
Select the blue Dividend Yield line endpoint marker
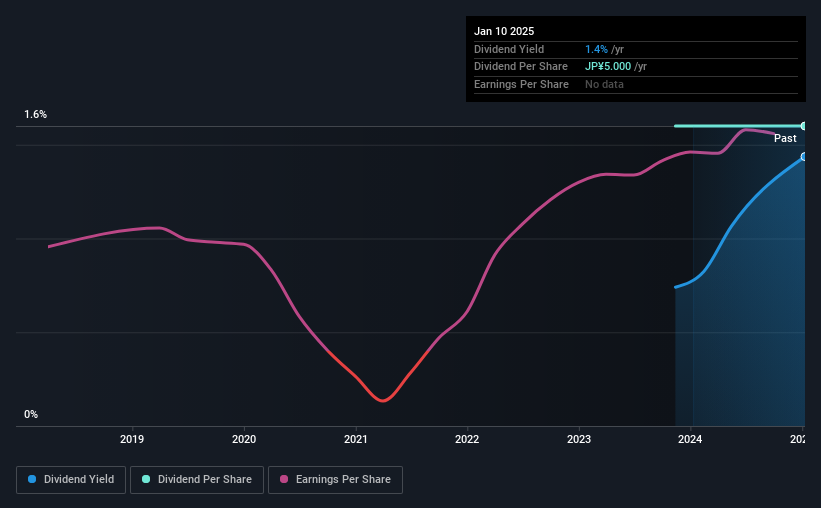[x=803, y=157]
